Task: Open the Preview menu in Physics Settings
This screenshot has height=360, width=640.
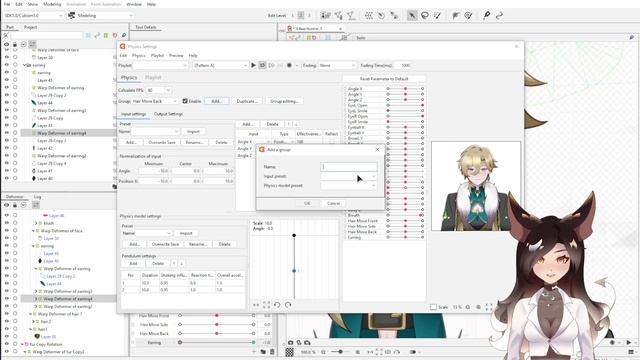Action: click(176, 56)
